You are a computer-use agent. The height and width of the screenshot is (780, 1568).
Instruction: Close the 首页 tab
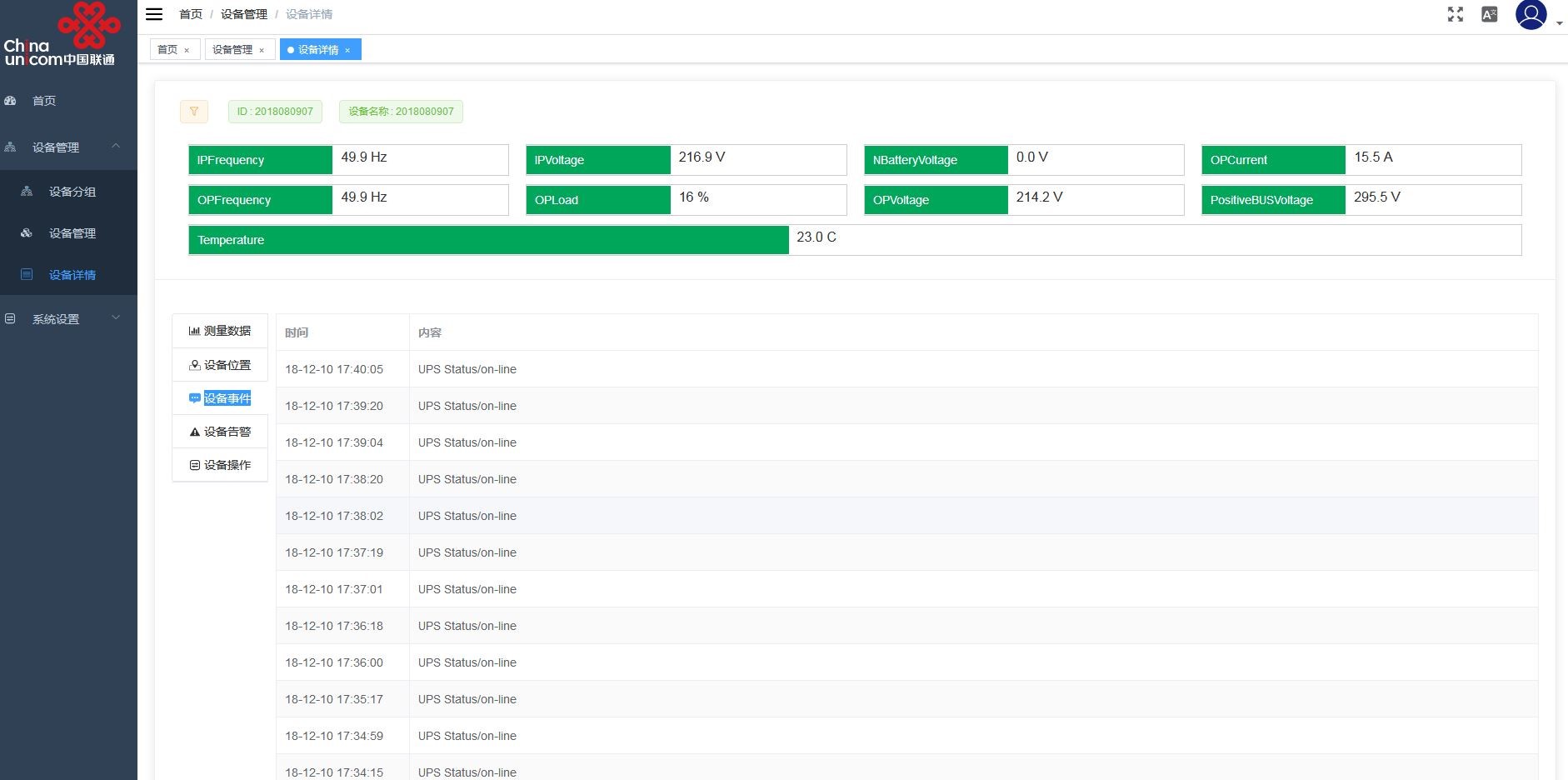pyautogui.click(x=187, y=50)
